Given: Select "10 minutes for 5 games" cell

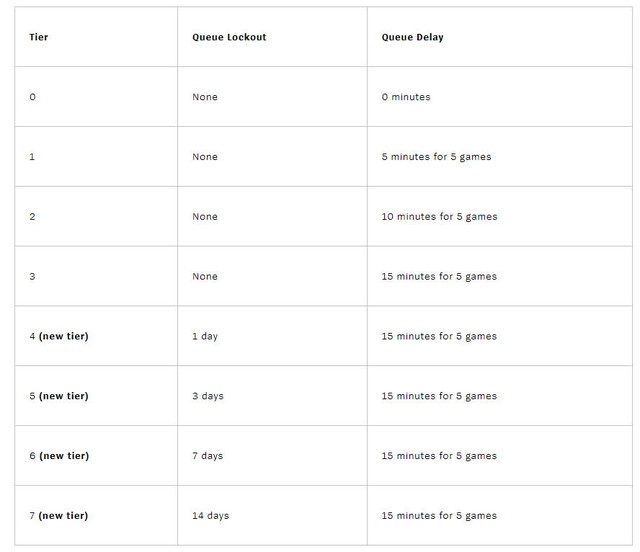Looking at the screenshot, I should (439, 217).
